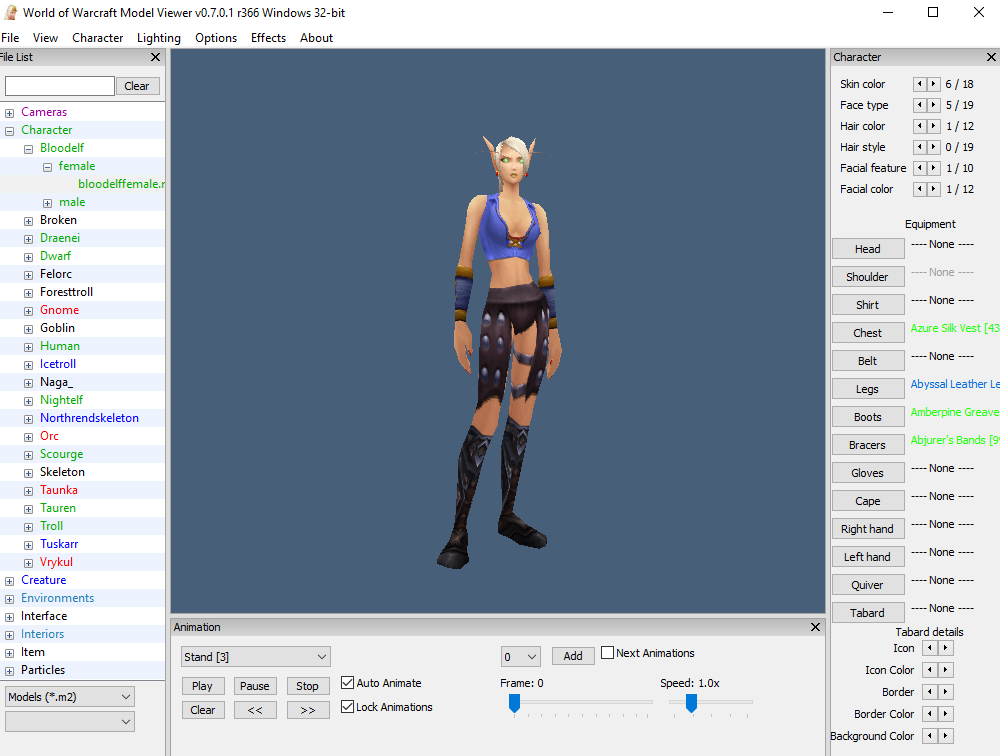Click next arrow for Tabard Border
Viewport: 1000px width, 756px height.
(x=946, y=692)
